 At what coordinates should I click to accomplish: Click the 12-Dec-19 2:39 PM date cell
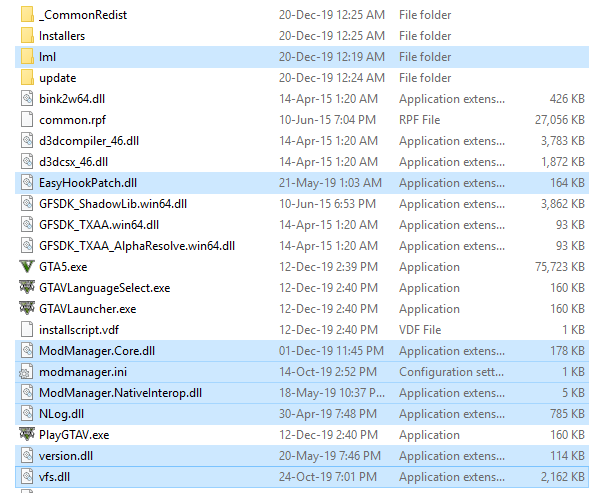328,267
